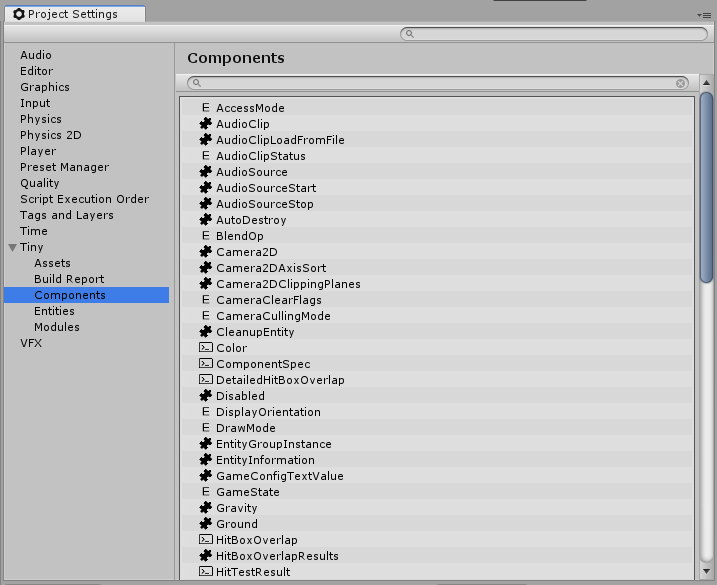Open the Graphics settings section
This screenshot has height=585, width=717.
click(45, 87)
